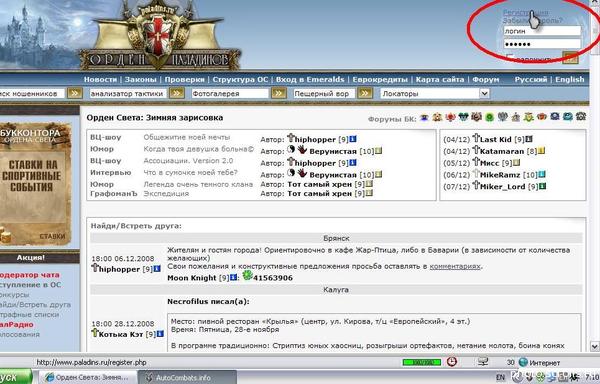Open Еврокредиты in the navigation
This screenshot has height=384, width=600.
pyautogui.click(x=380, y=80)
